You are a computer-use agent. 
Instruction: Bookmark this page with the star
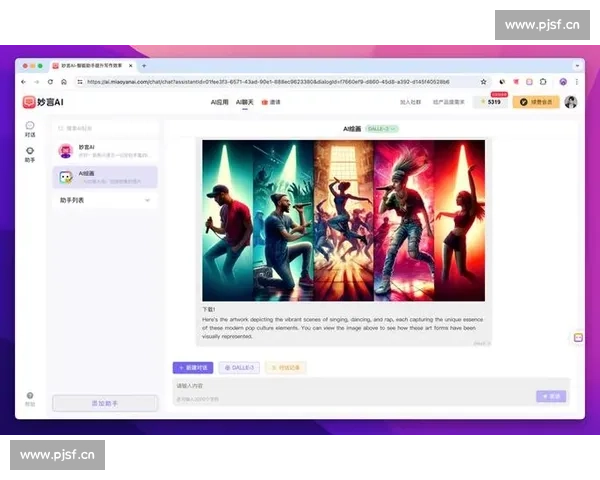pos(483,82)
